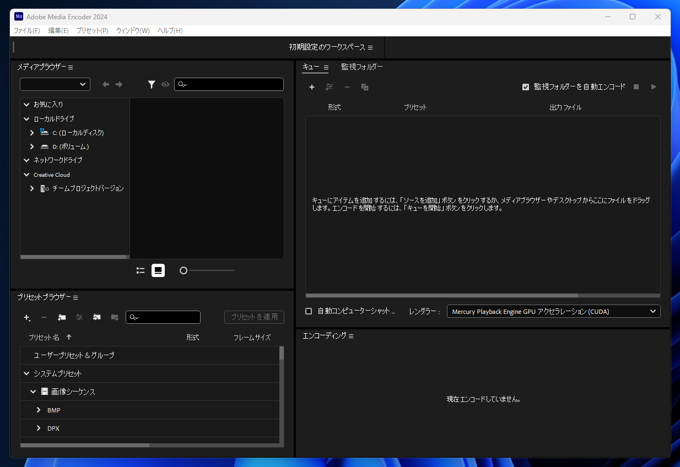Go forward with Media Browser right arrow
680x467 pixels.
[x=119, y=84]
